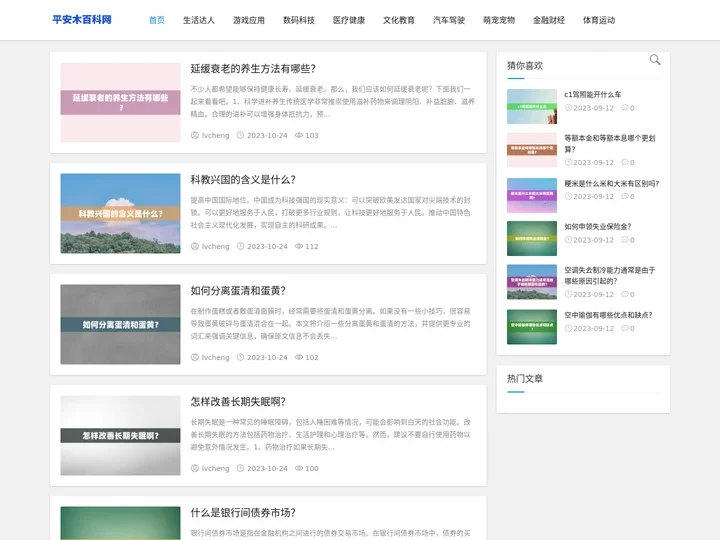Image resolution: width=720 pixels, height=540 pixels.
Task: Click sidebar thumbnail for 粳米是什么米
Action: pos(532,195)
